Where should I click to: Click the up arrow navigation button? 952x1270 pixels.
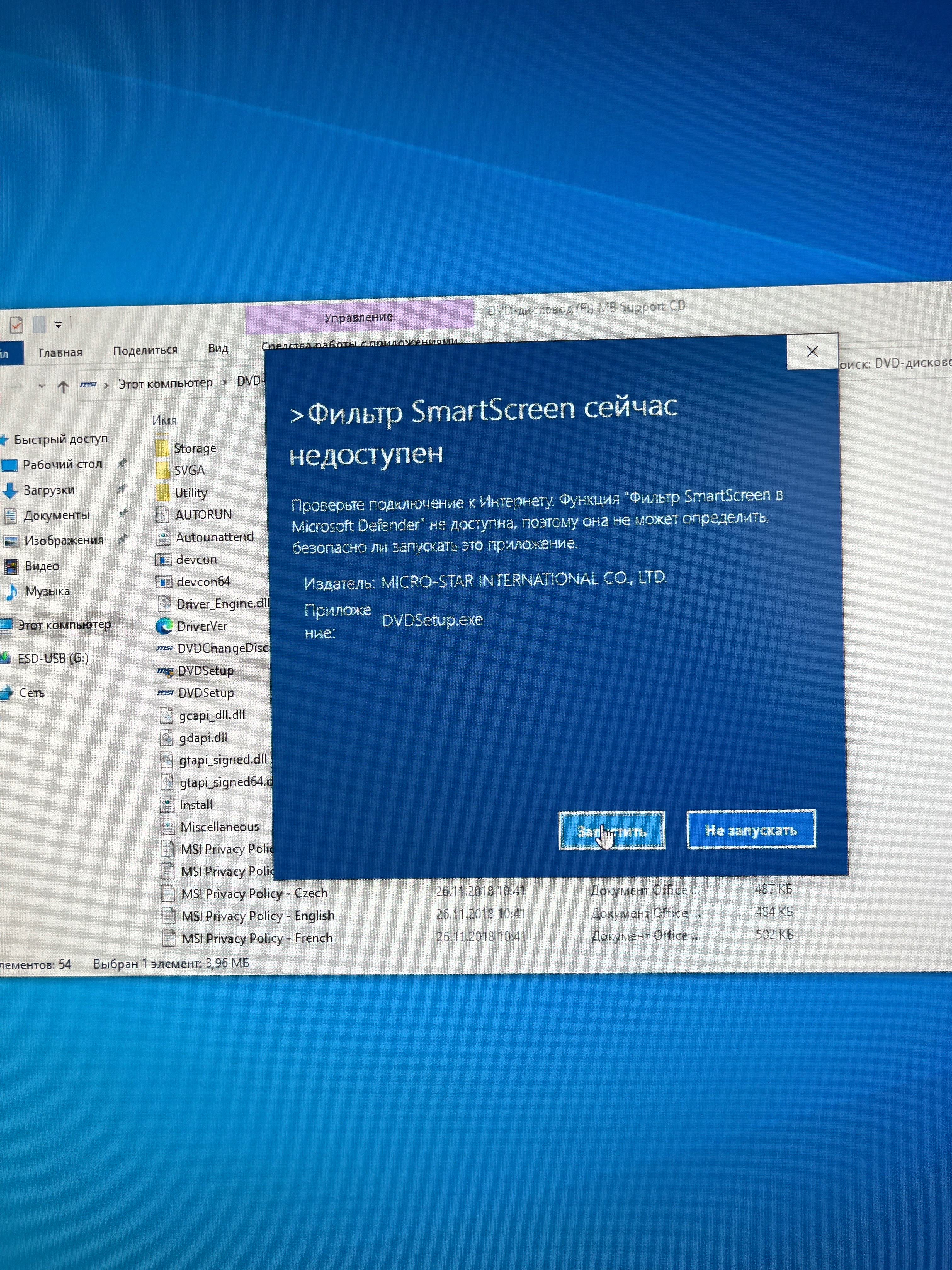pyautogui.click(x=63, y=387)
